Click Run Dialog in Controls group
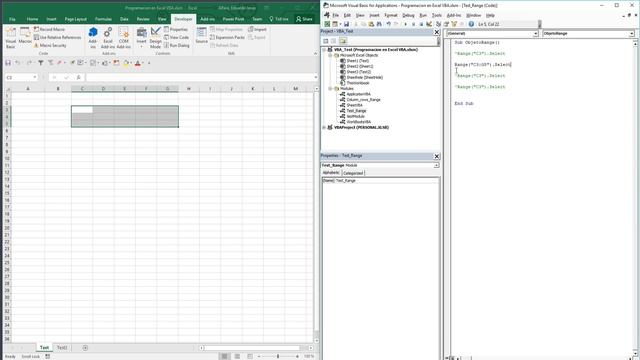 (x=177, y=45)
